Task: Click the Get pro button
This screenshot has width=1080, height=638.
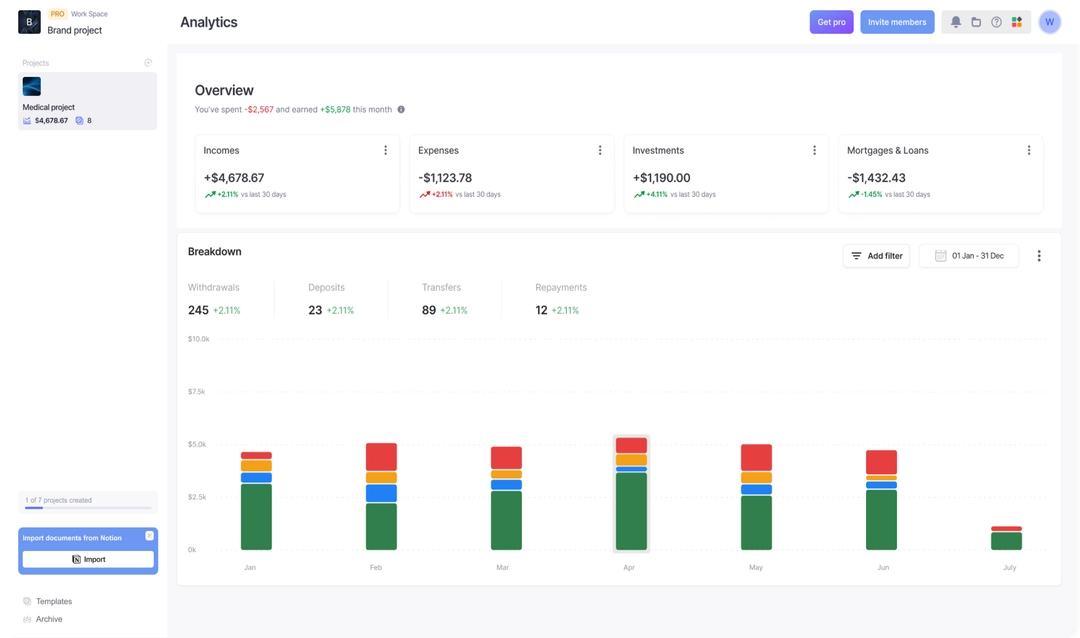Action: 831,22
